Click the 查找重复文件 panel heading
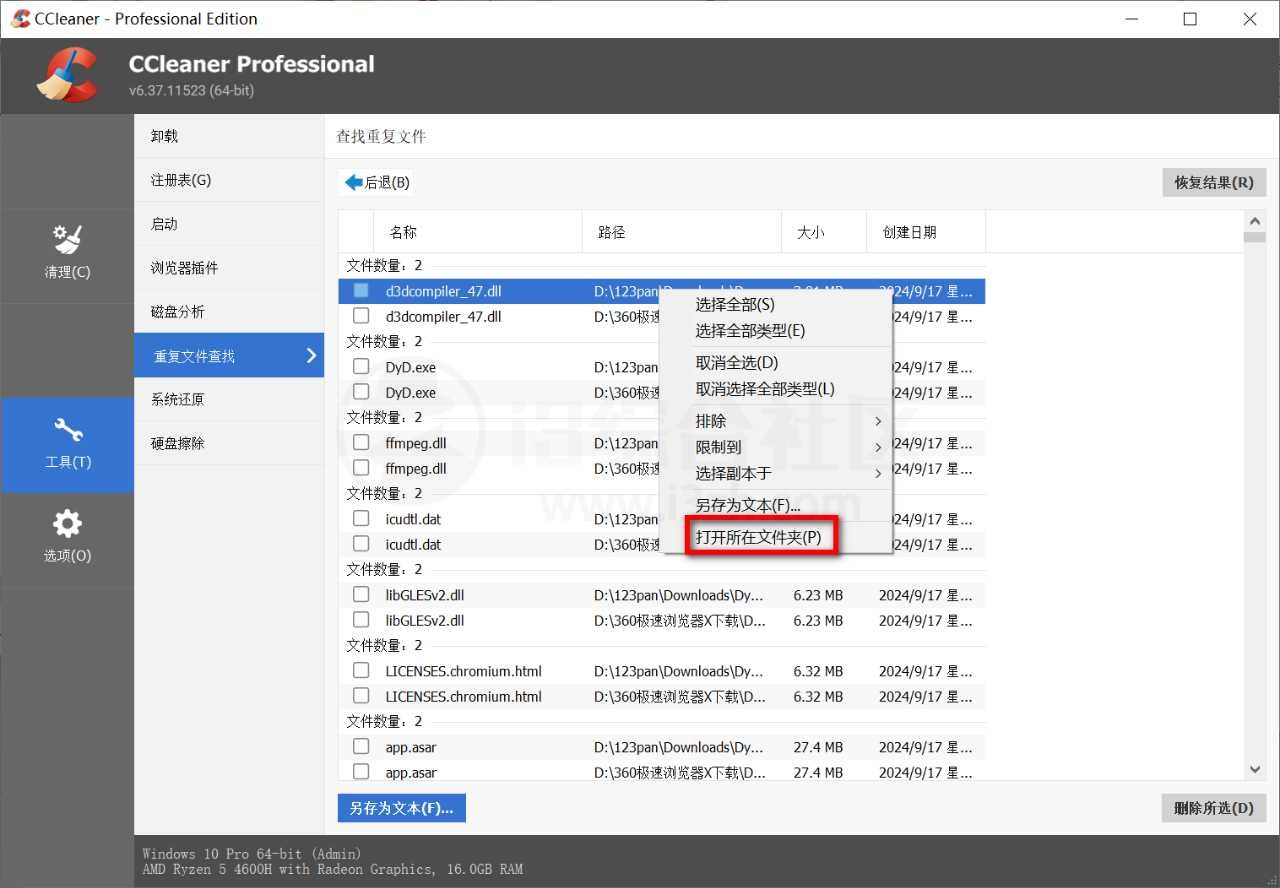The width and height of the screenshot is (1280, 888). coord(381,136)
